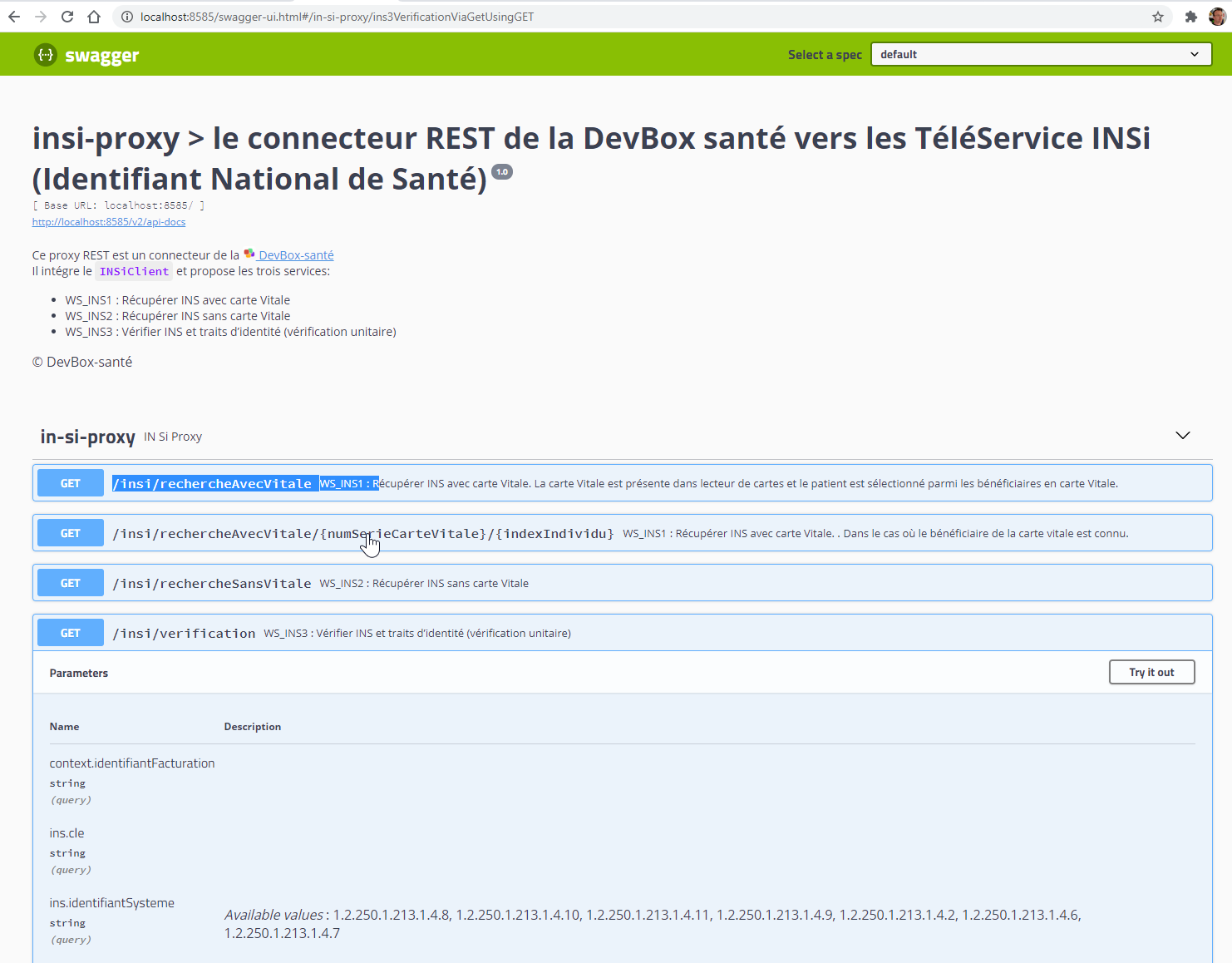Click the Base URL localhost:8585 text
Image resolution: width=1232 pixels, height=963 pixels.
pos(119,205)
